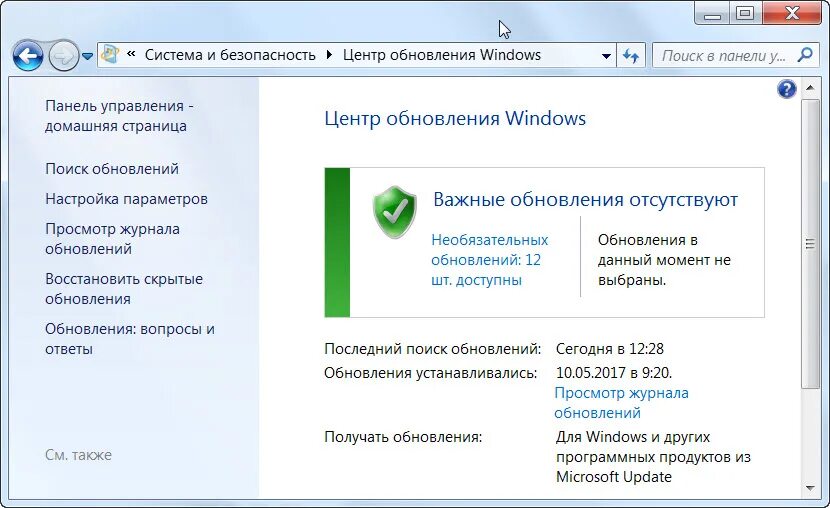This screenshot has width=830, height=508.
Task: Click the greyed forward navigation arrow
Action: tap(64, 56)
